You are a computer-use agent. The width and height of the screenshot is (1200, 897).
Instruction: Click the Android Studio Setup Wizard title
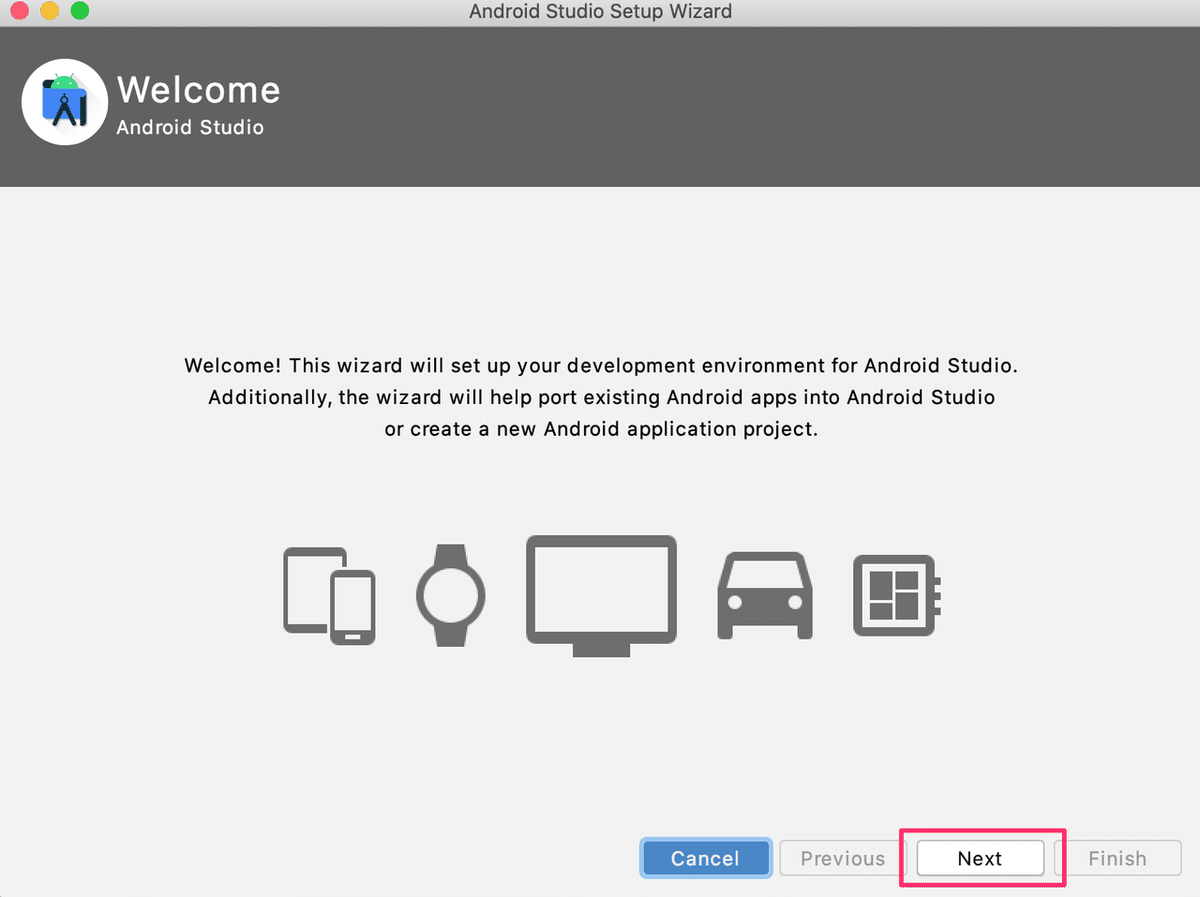(x=600, y=12)
